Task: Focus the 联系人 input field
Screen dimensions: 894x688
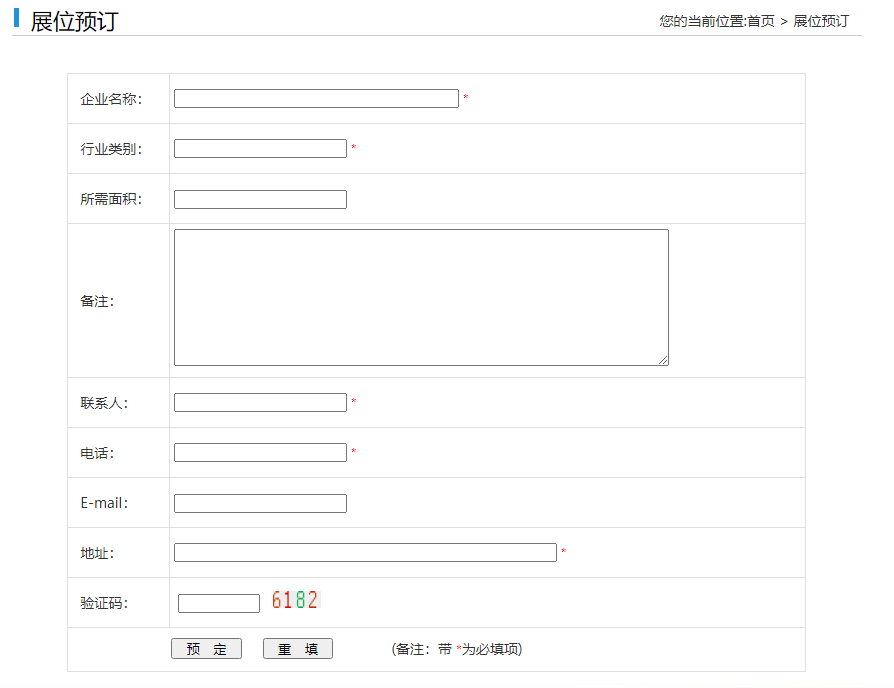Action: click(261, 402)
